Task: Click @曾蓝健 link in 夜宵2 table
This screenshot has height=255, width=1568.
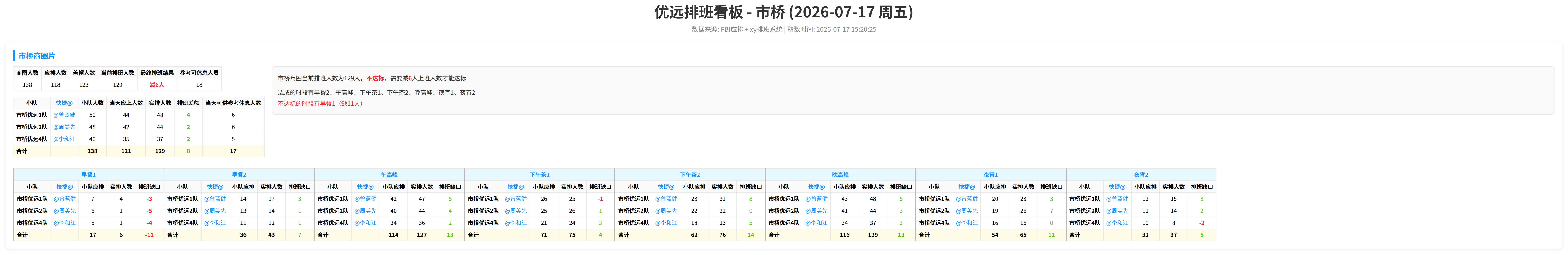Action: (1117, 199)
